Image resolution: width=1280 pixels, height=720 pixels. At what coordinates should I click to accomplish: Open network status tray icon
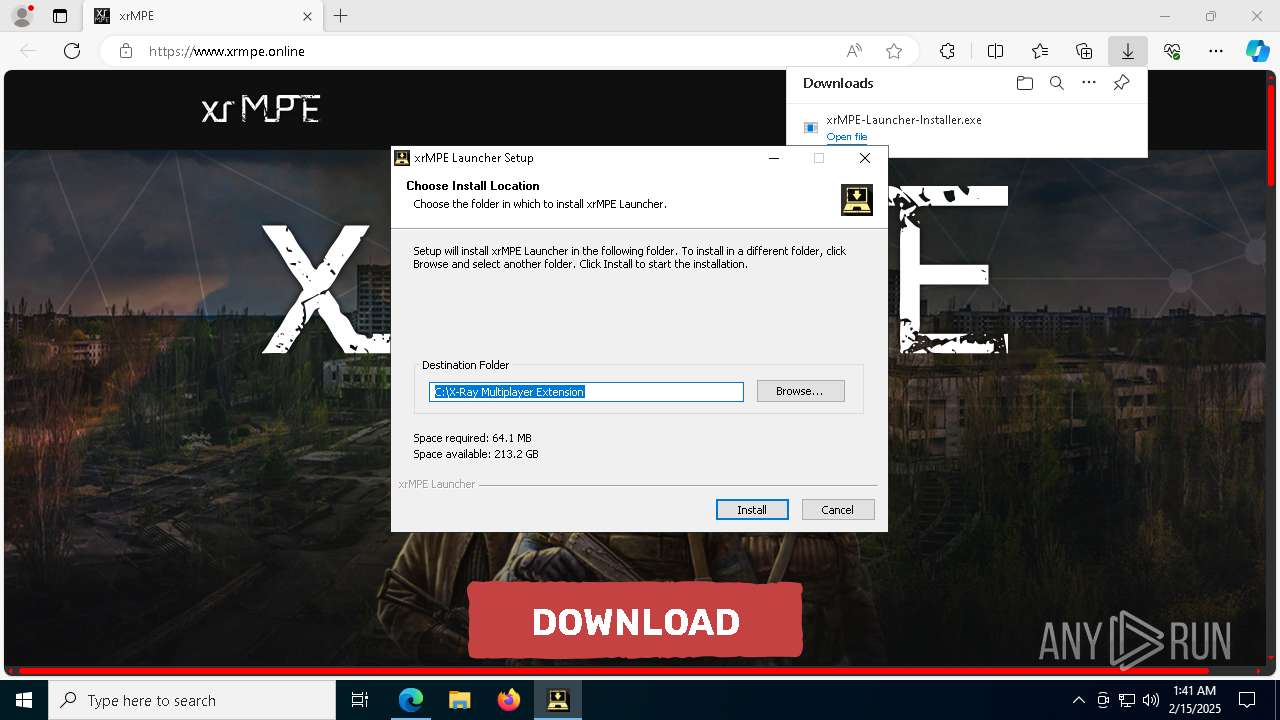(1127, 700)
